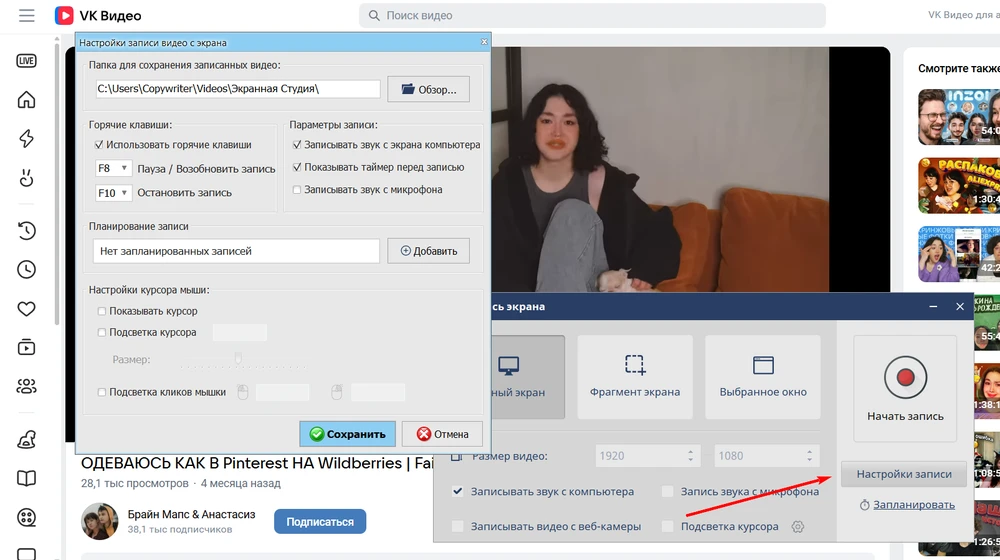Open the LIVE section in sidebar

coord(26,61)
